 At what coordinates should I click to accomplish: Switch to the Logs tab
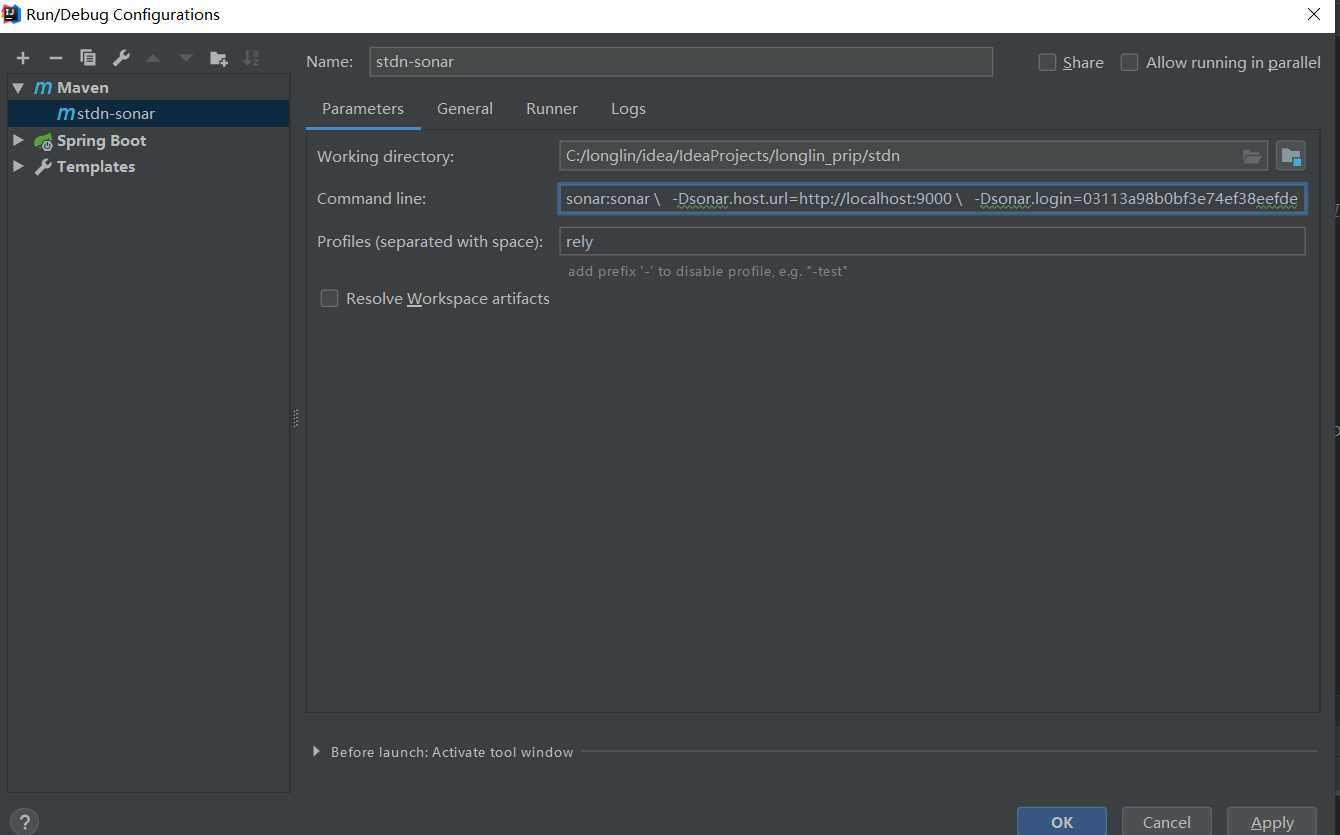(x=628, y=108)
